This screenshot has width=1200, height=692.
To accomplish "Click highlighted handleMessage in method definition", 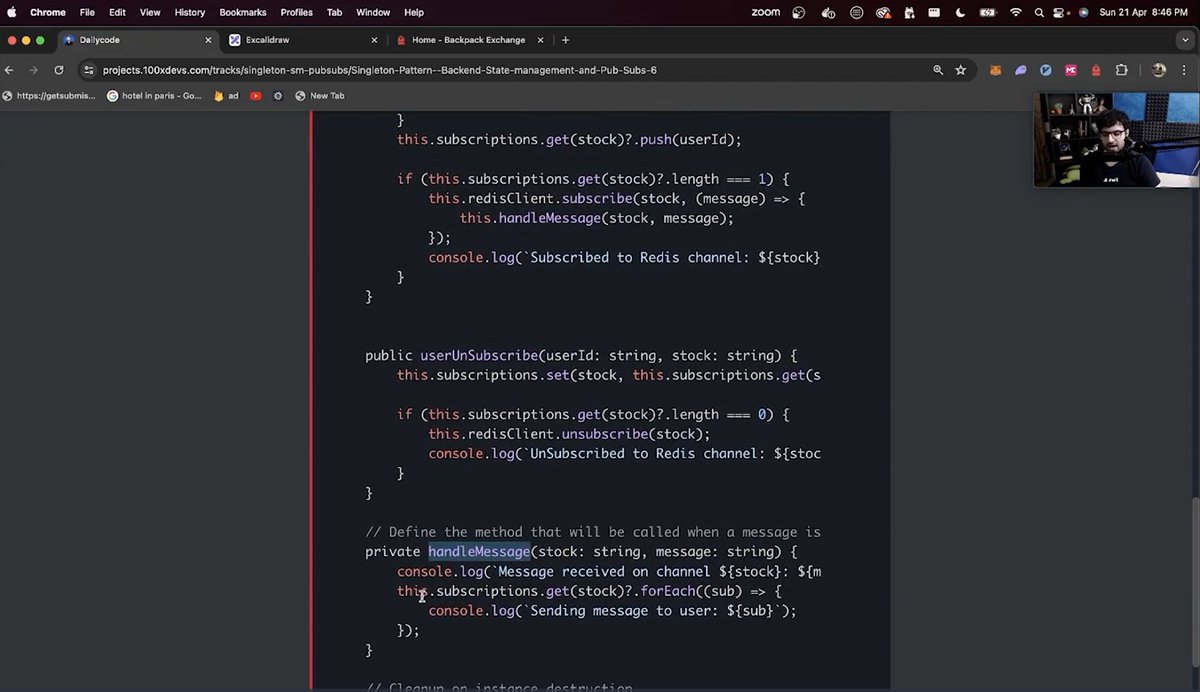I will [479, 552].
